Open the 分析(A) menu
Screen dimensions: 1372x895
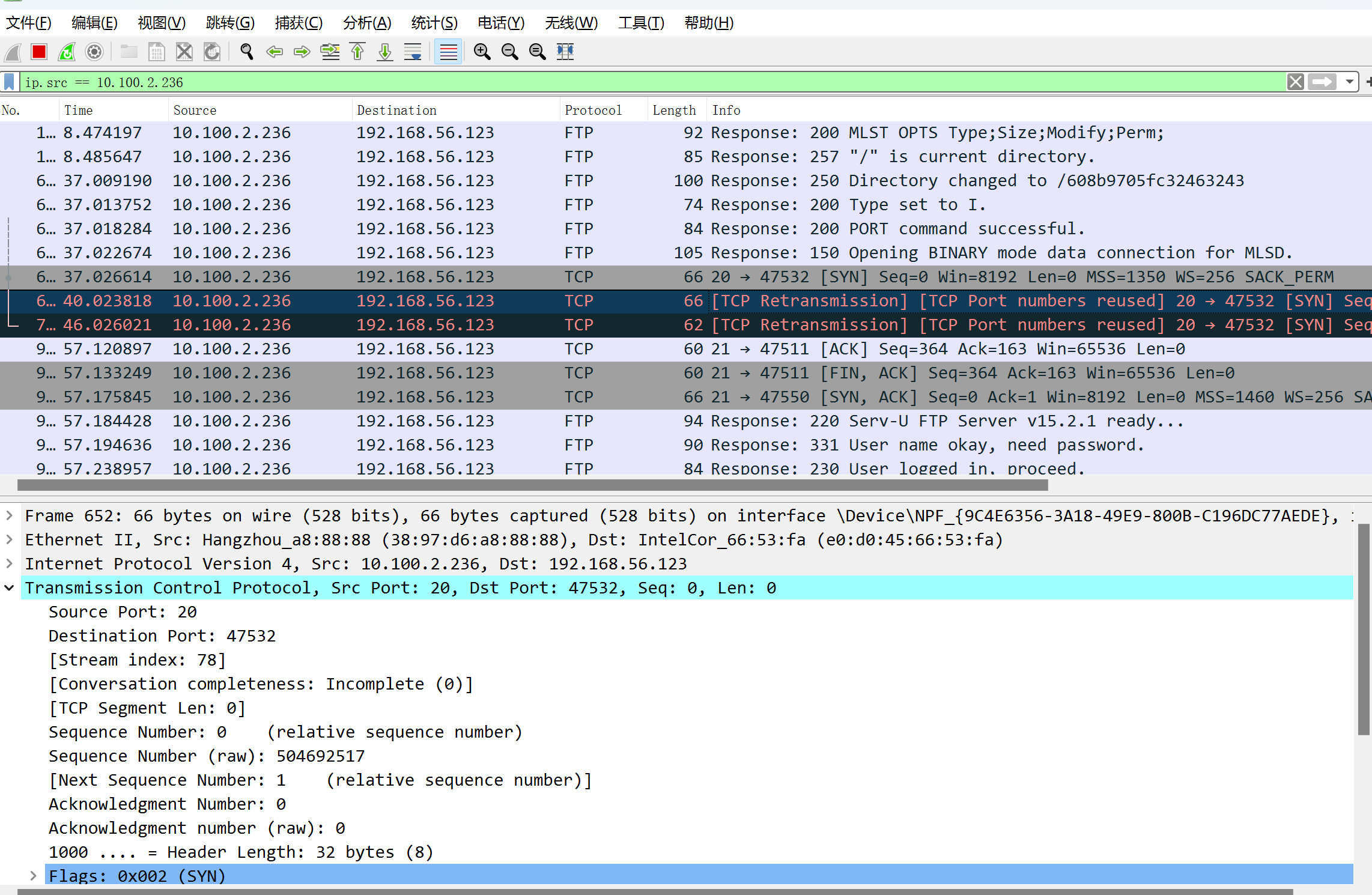[366, 23]
